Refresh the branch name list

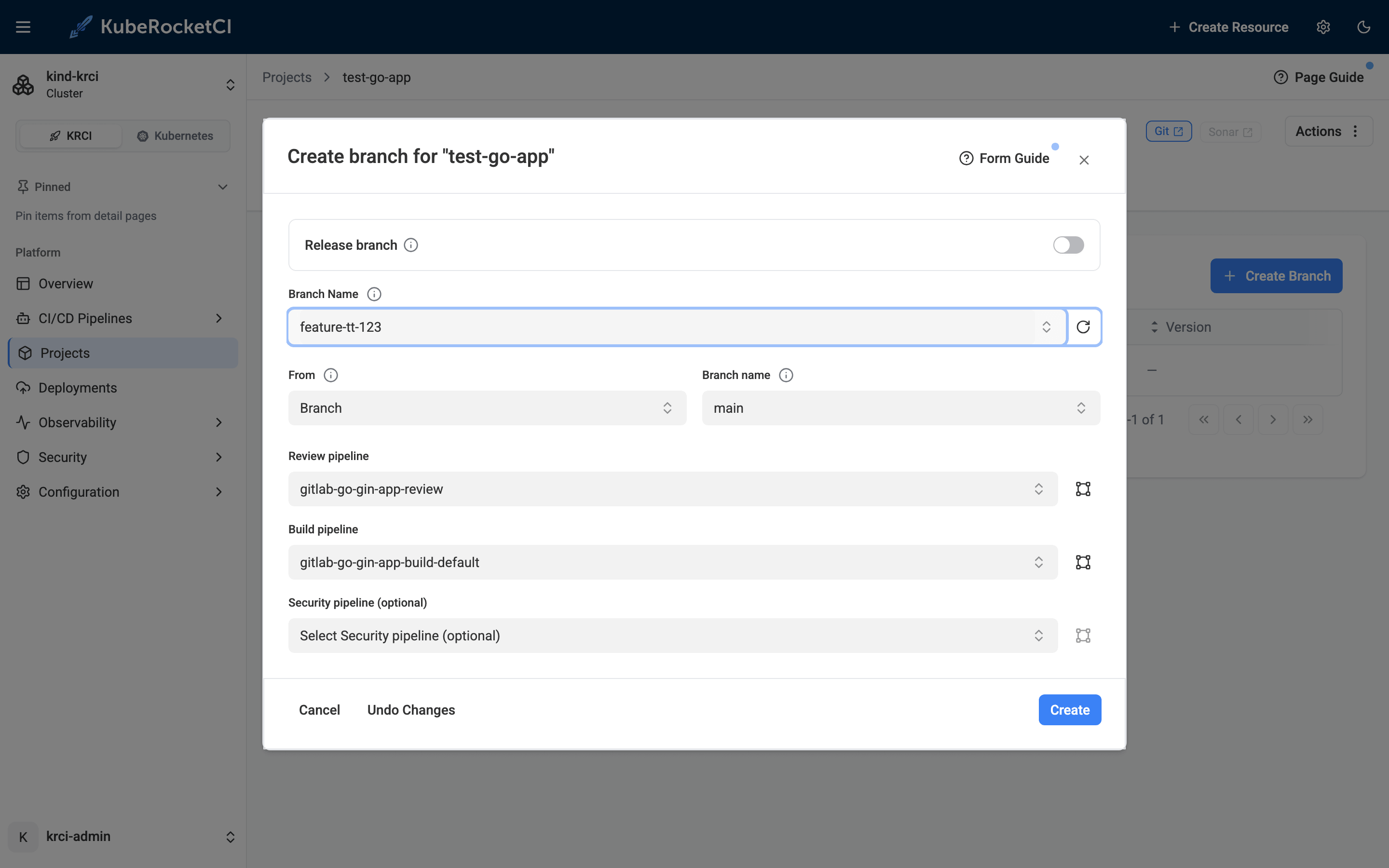[1083, 327]
